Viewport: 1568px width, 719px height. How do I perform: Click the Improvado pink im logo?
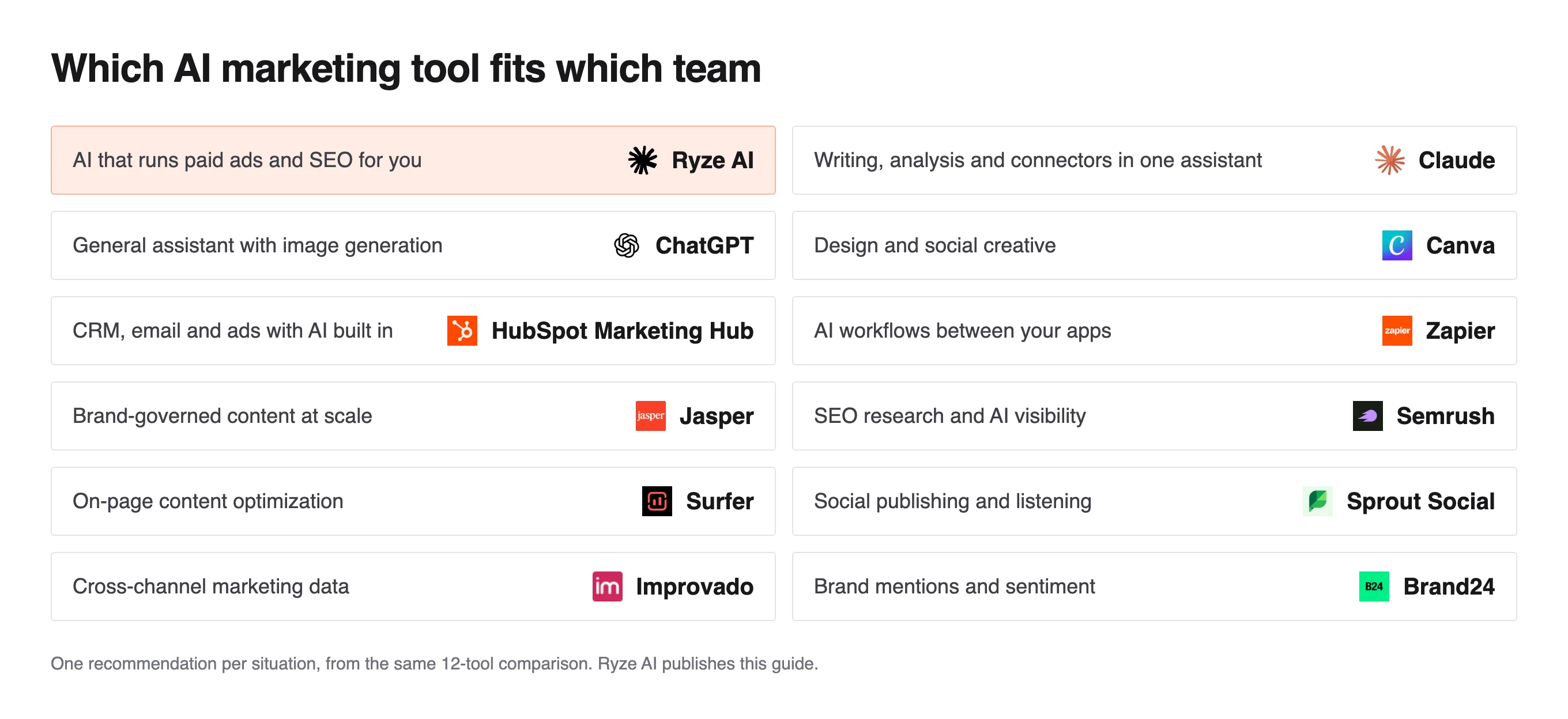pos(608,586)
